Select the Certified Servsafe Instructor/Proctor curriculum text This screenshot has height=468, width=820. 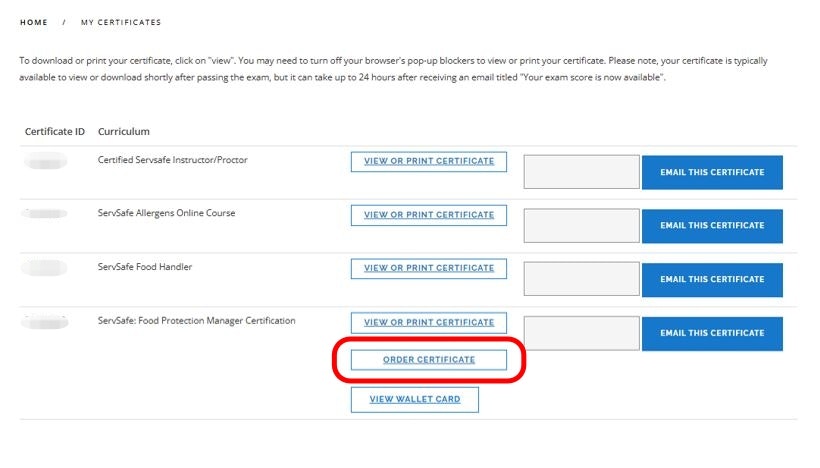(x=173, y=160)
